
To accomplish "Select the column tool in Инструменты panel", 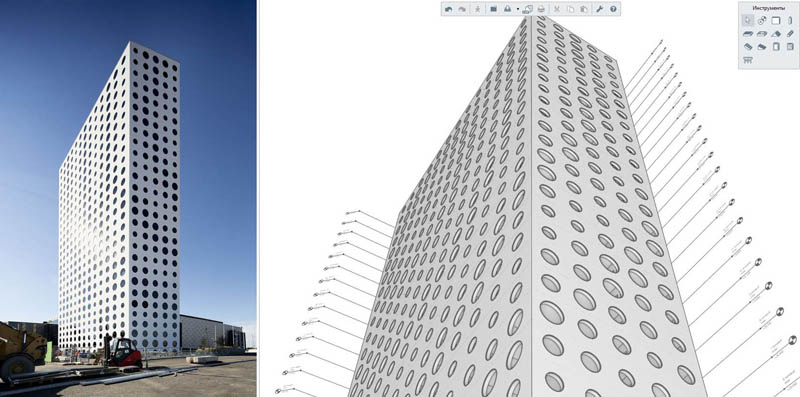I will (x=790, y=20).
